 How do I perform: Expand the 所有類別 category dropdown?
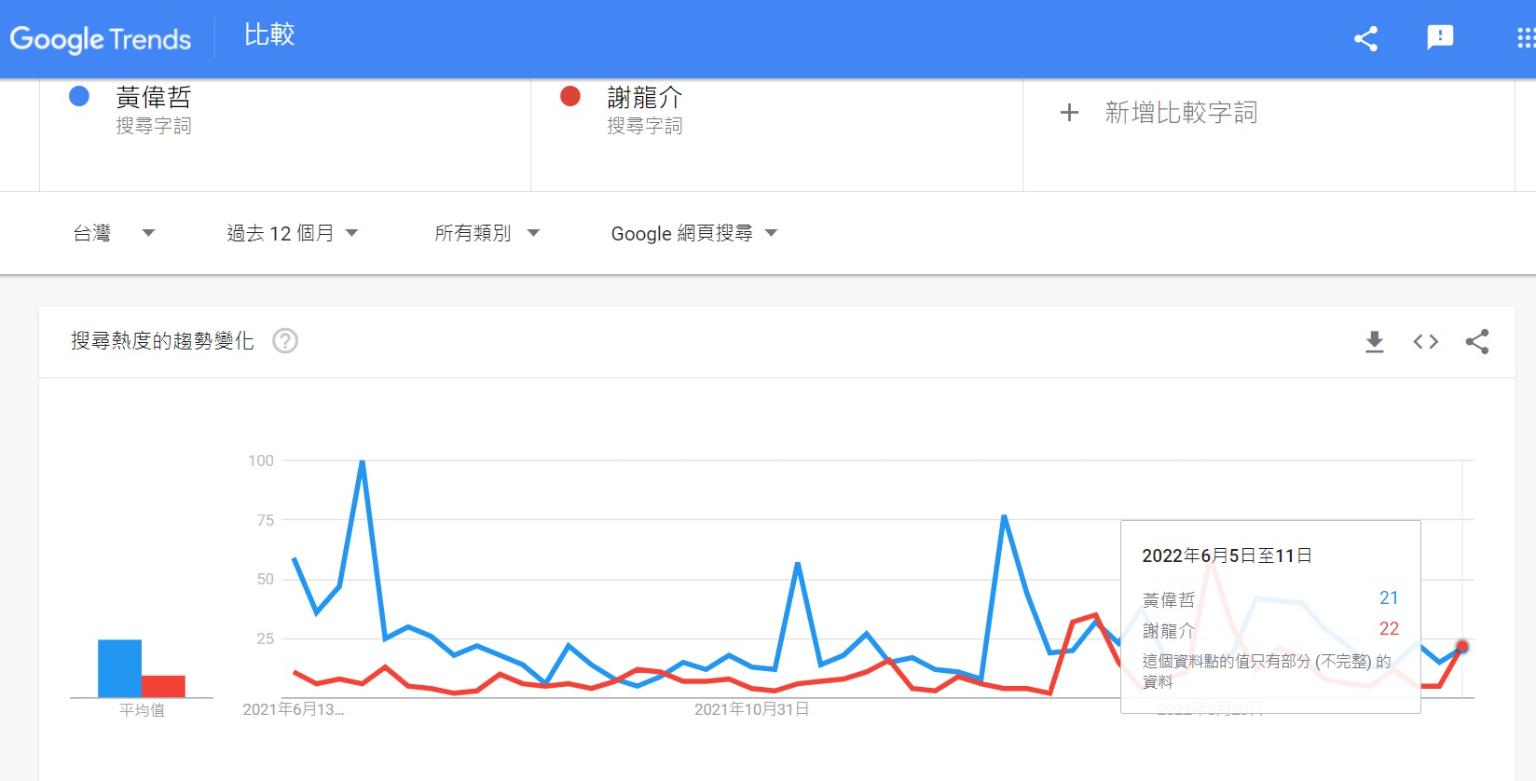click(x=487, y=233)
